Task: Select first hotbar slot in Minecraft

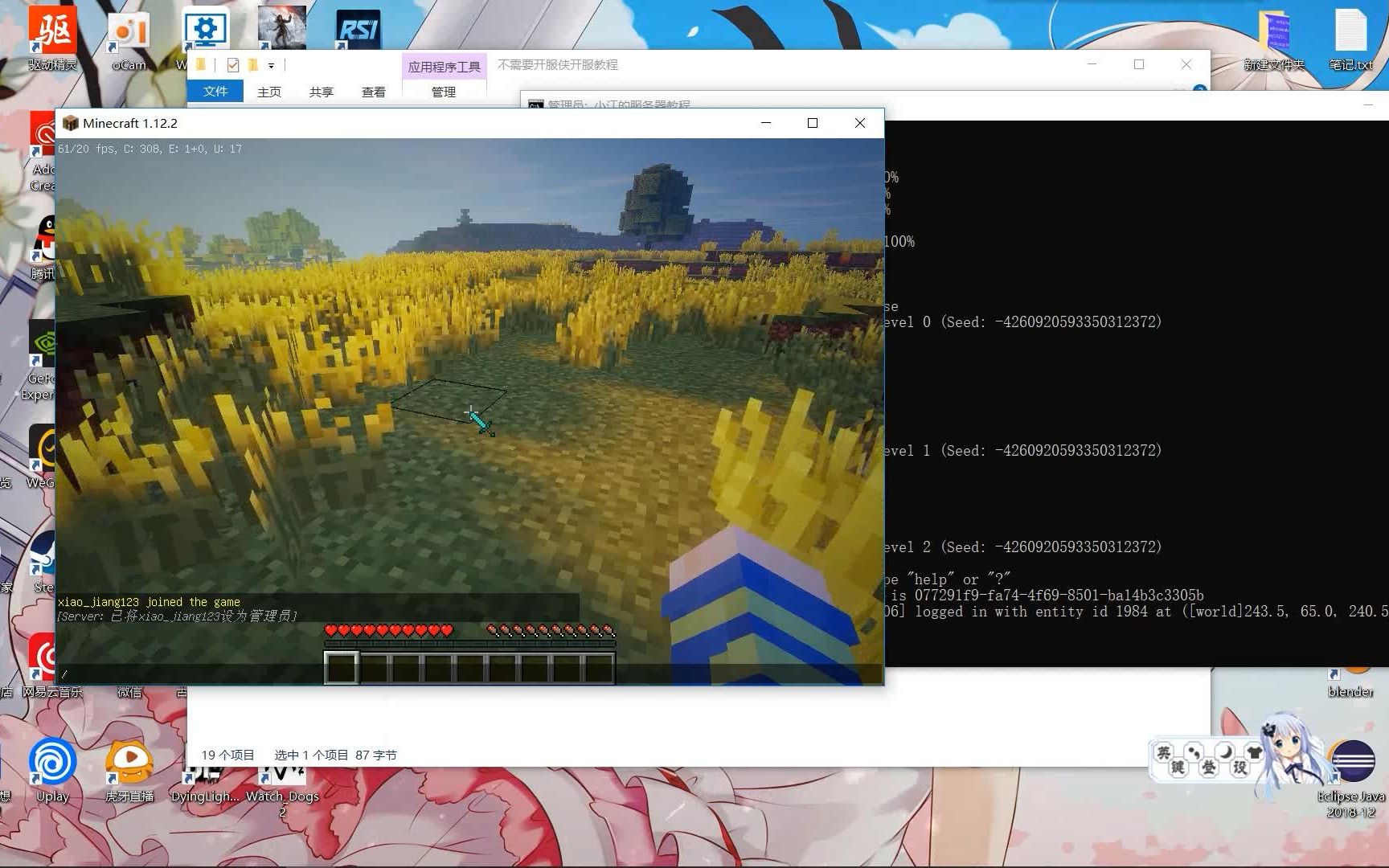Action: click(x=342, y=668)
